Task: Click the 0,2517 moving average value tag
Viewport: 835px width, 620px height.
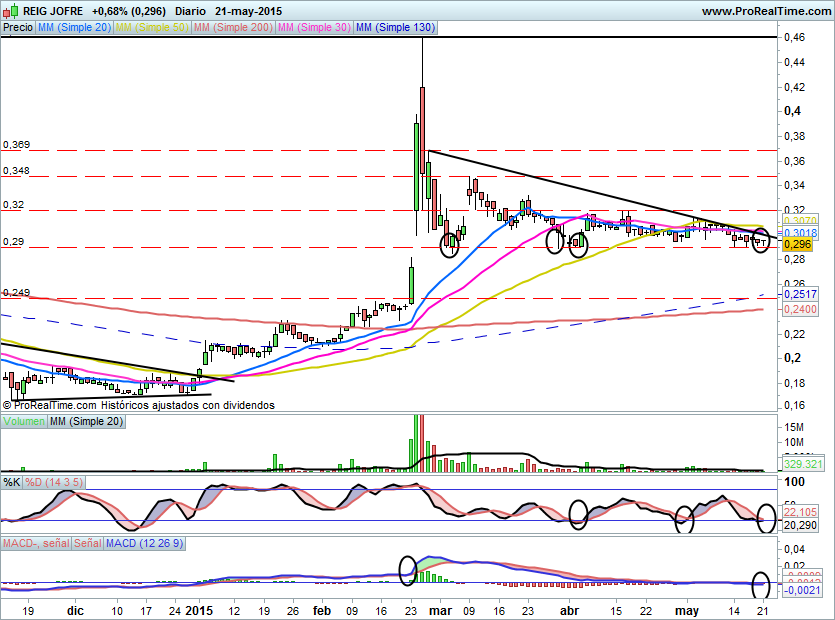Action: pyautogui.click(x=800, y=294)
